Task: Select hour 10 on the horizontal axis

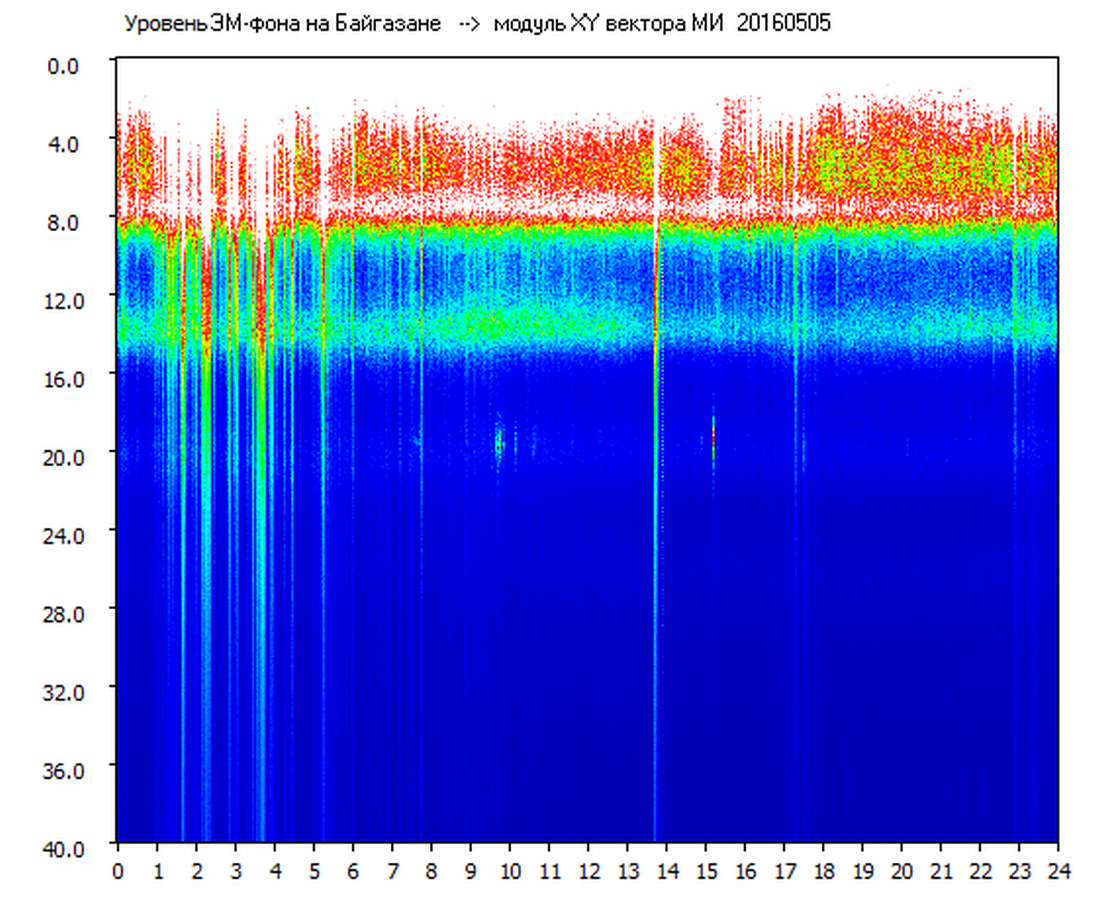Action: 510,871
